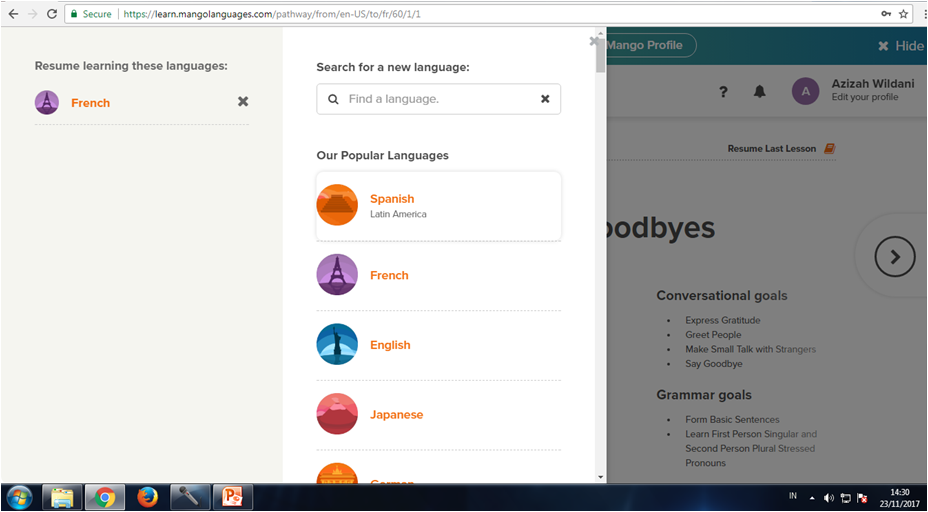Open PowerPoint from the taskbar

(x=233, y=497)
